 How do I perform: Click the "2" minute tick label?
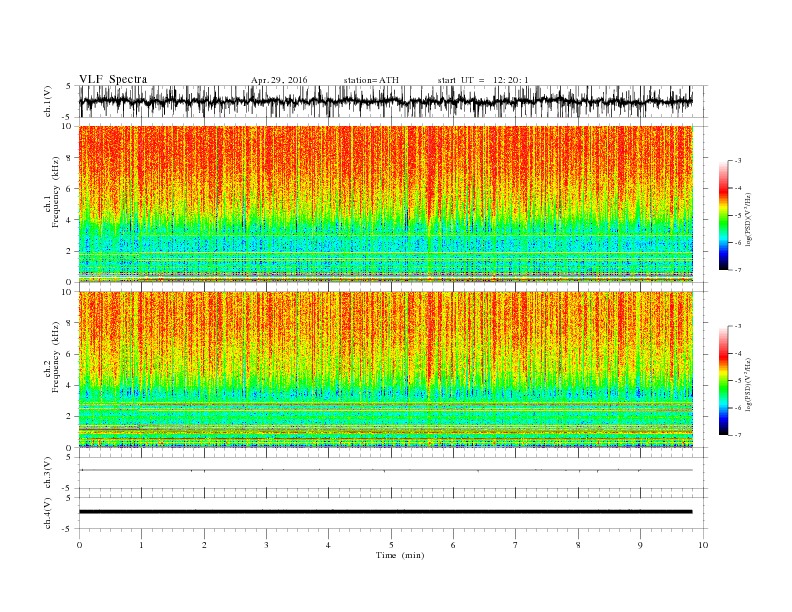204,545
